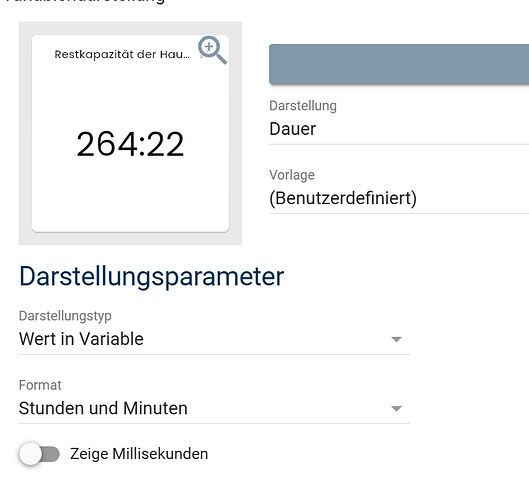Click the Darstellungstyp field label
Image resolution: width=529 pixels, height=500 pixels.
pos(65,316)
